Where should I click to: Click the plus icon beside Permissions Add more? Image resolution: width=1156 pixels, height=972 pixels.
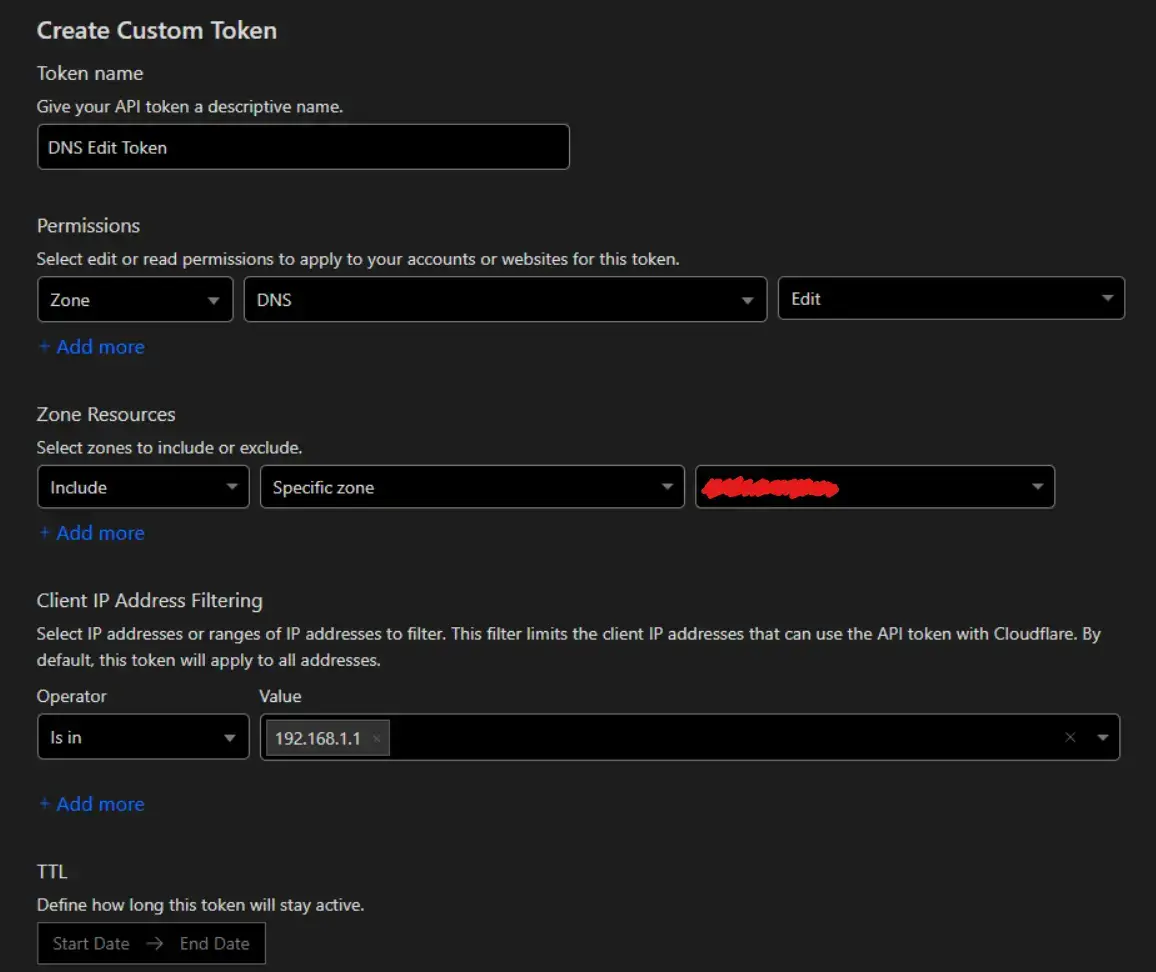click(x=44, y=346)
